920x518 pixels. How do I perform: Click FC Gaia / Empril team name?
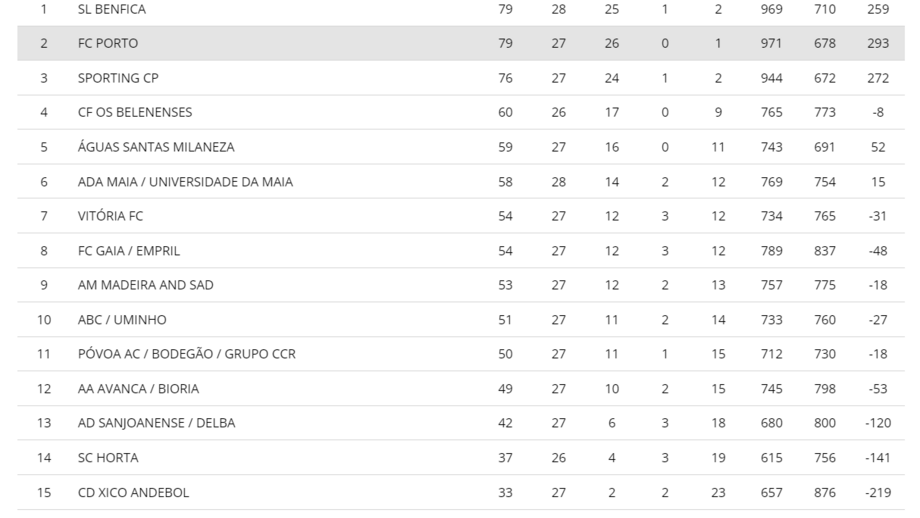[x=129, y=251]
